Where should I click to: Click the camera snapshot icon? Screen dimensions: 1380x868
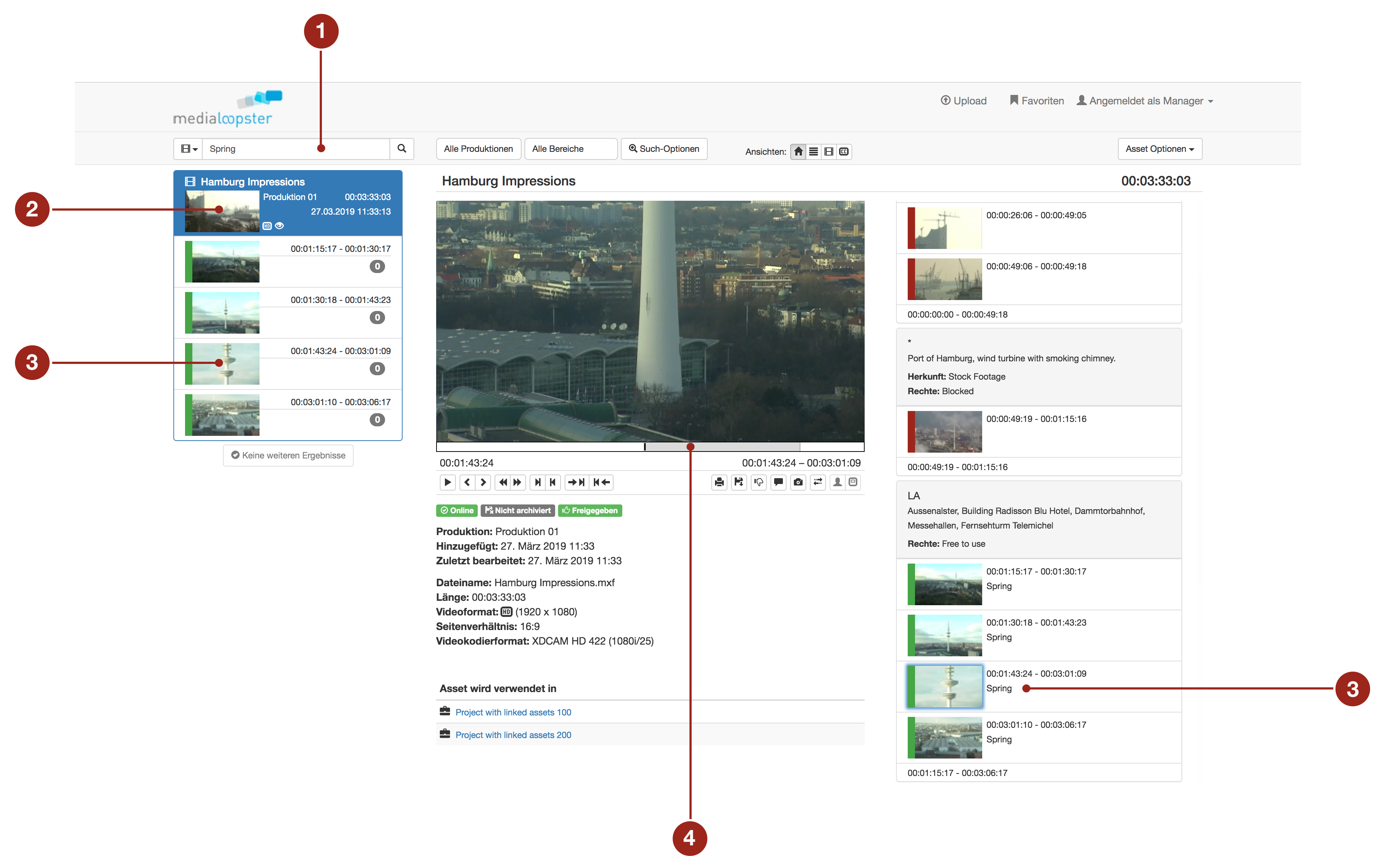pos(798,482)
